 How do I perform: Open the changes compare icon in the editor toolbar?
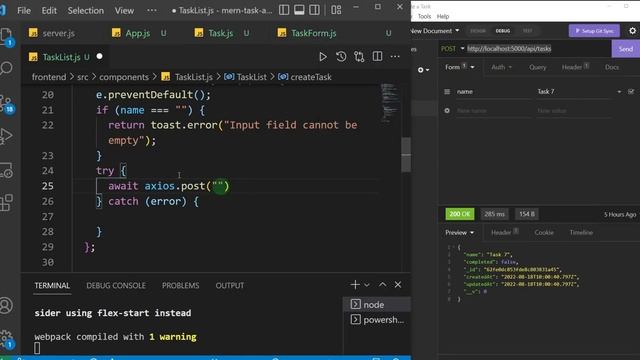[359, 57]
